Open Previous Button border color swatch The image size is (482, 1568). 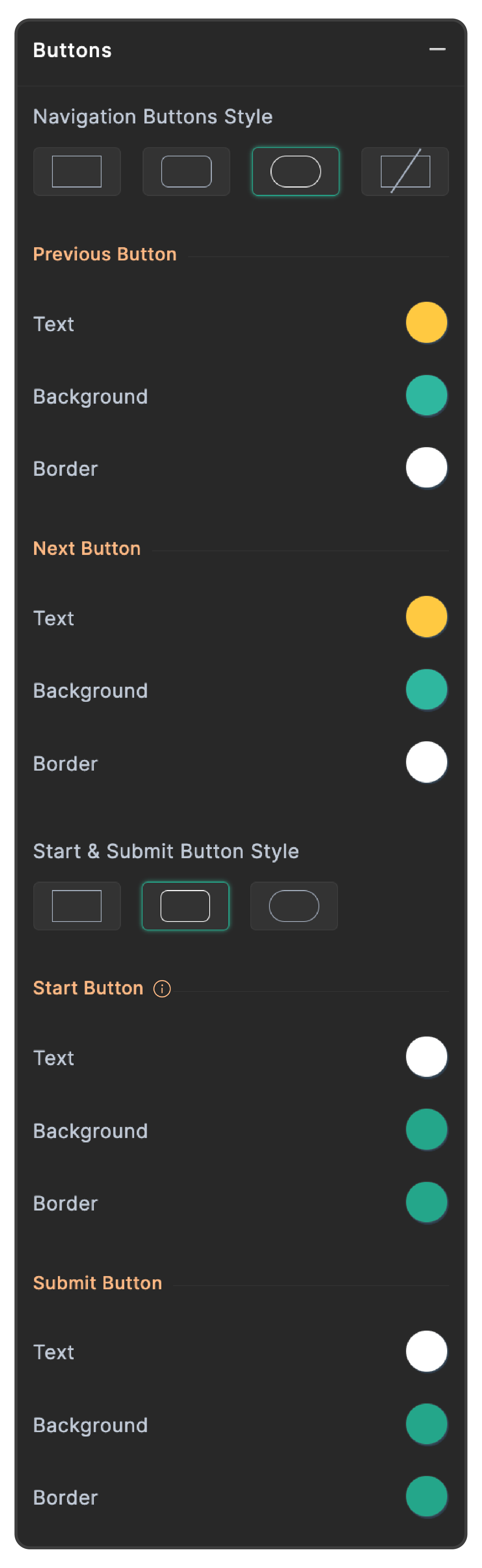(427, 468)
